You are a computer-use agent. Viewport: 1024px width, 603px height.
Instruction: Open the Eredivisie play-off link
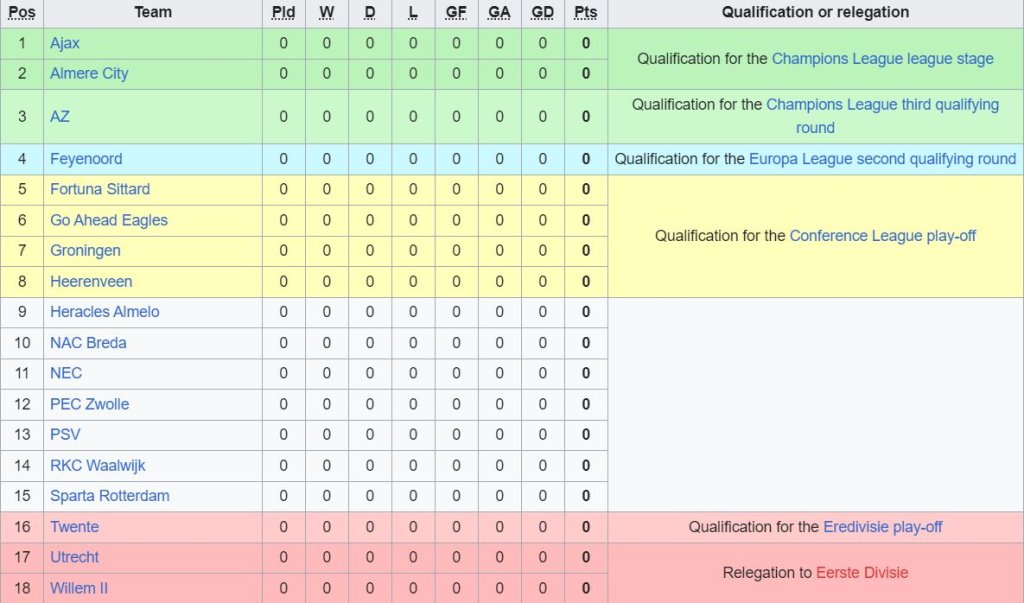pos(883,527)
